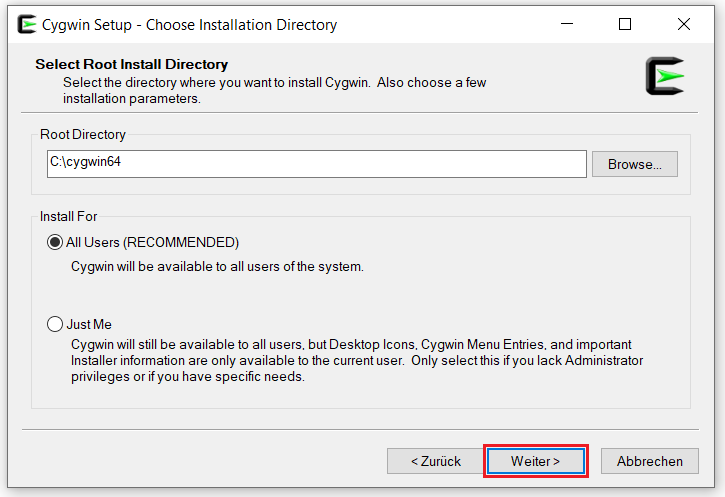Click the "Select Root Install Directory" heading
The image size is (725, 497).
pyautogui.click(x=132, y=64)
